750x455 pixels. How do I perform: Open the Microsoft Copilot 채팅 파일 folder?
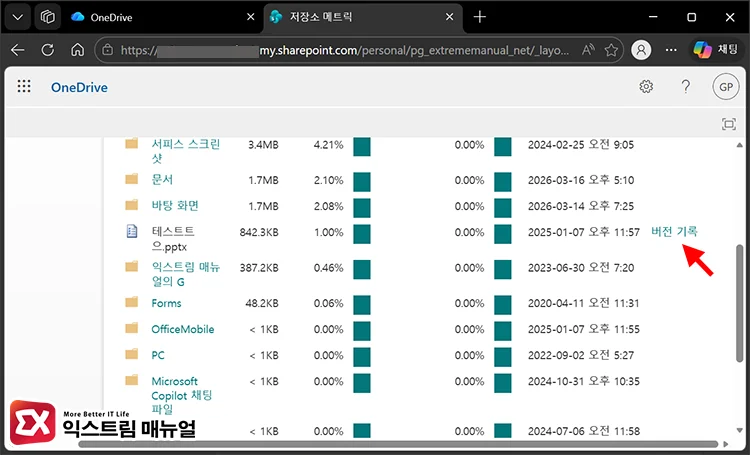pos(181,396)
